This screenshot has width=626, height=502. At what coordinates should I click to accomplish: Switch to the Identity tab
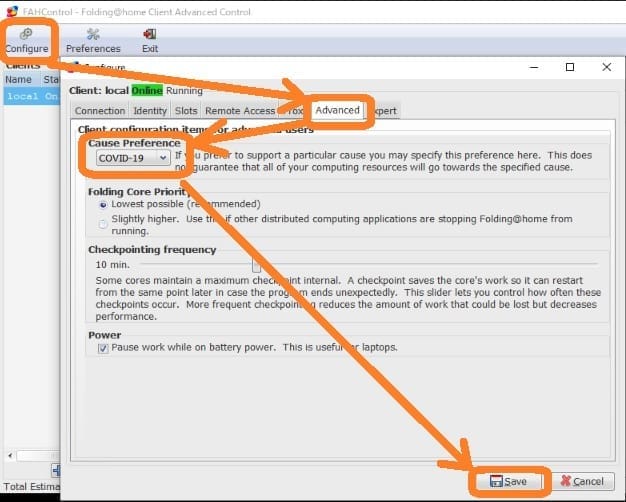[x=150, y=111]
